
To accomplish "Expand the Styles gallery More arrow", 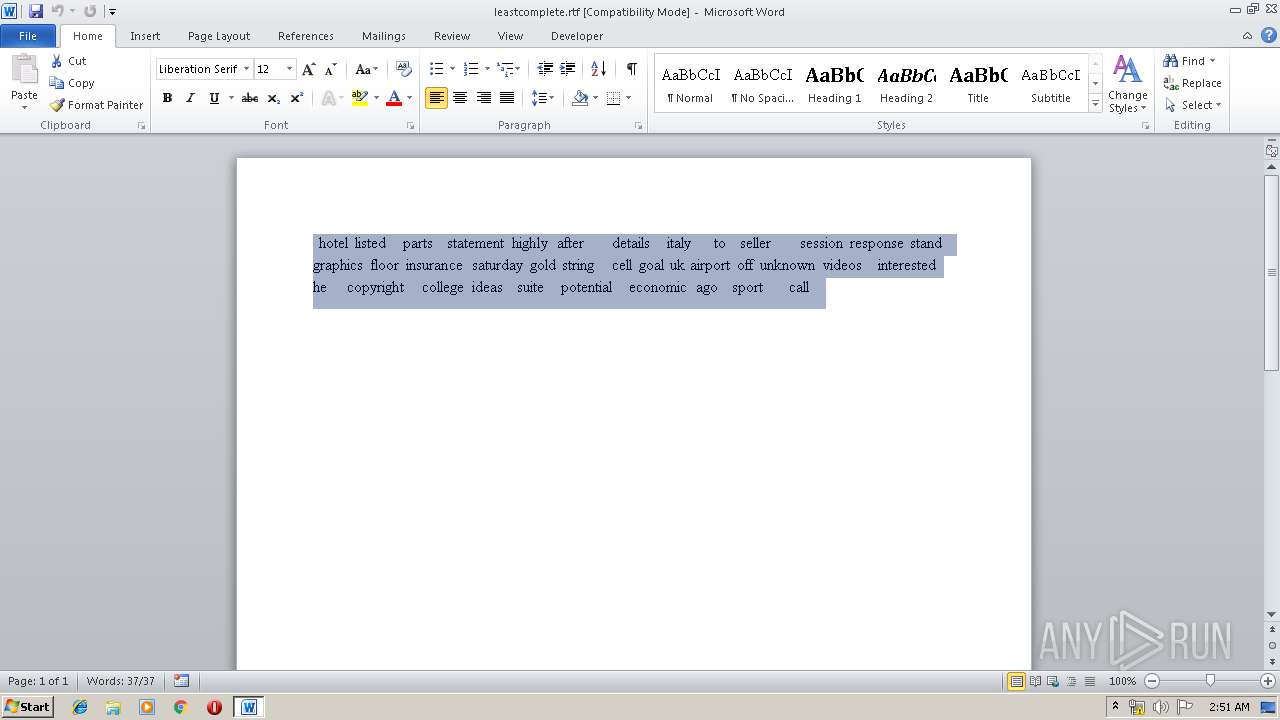I will (1096, 104).
